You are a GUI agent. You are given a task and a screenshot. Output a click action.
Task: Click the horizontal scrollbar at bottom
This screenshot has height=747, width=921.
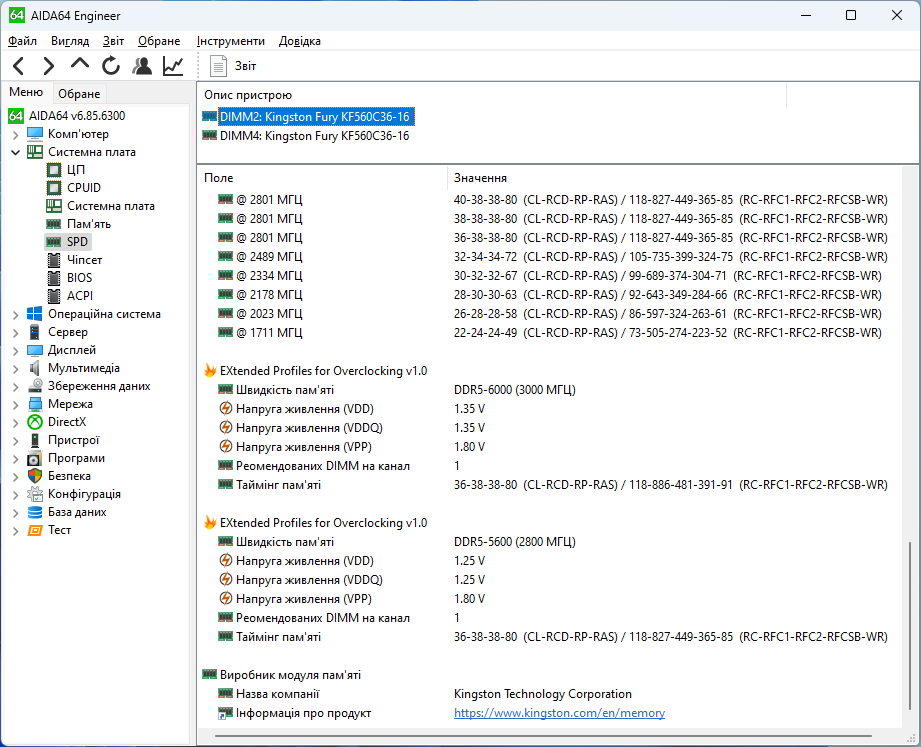543,735
